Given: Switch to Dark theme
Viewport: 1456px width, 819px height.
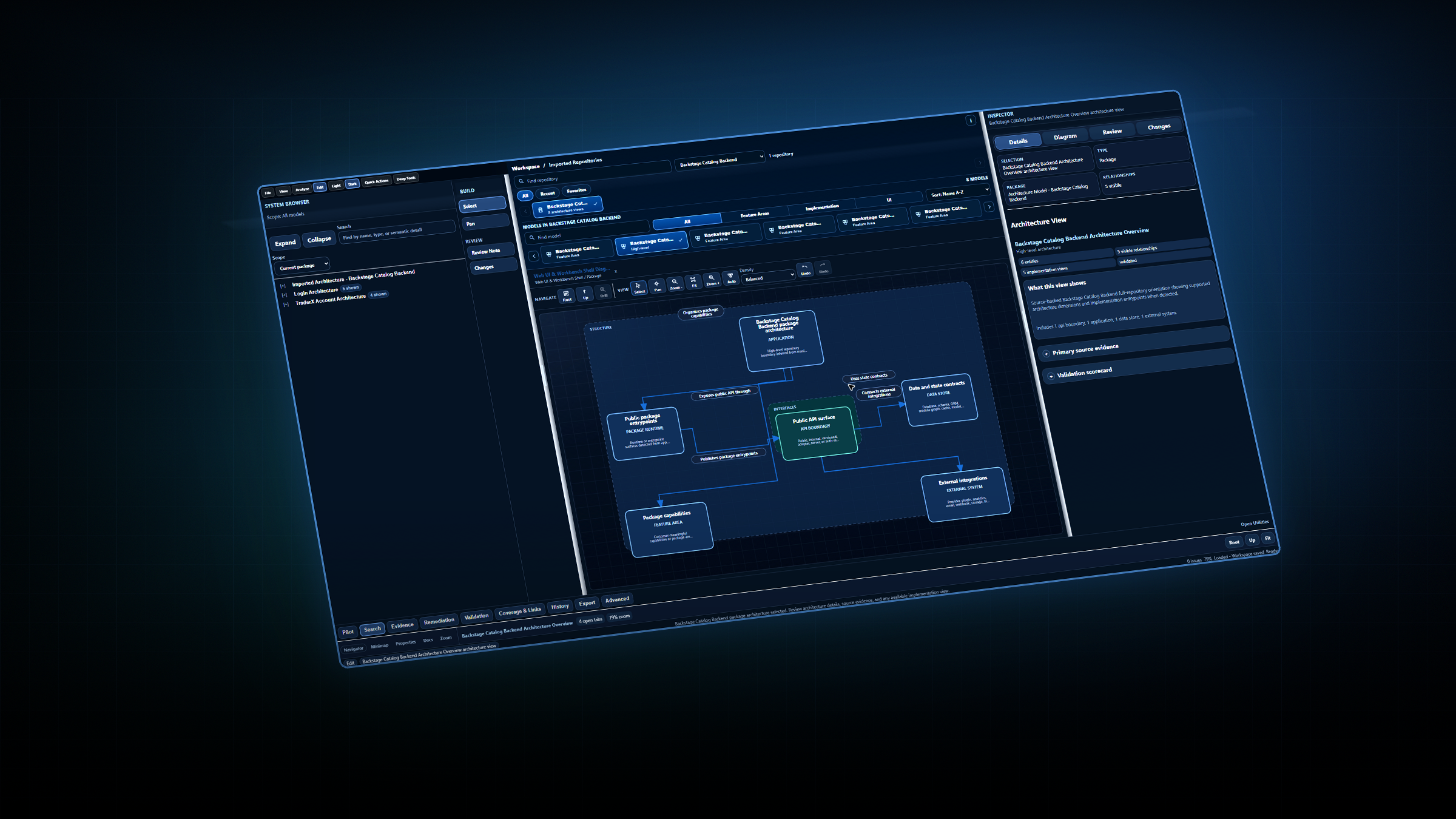Looking at the screenshot, I should point(352,184).
